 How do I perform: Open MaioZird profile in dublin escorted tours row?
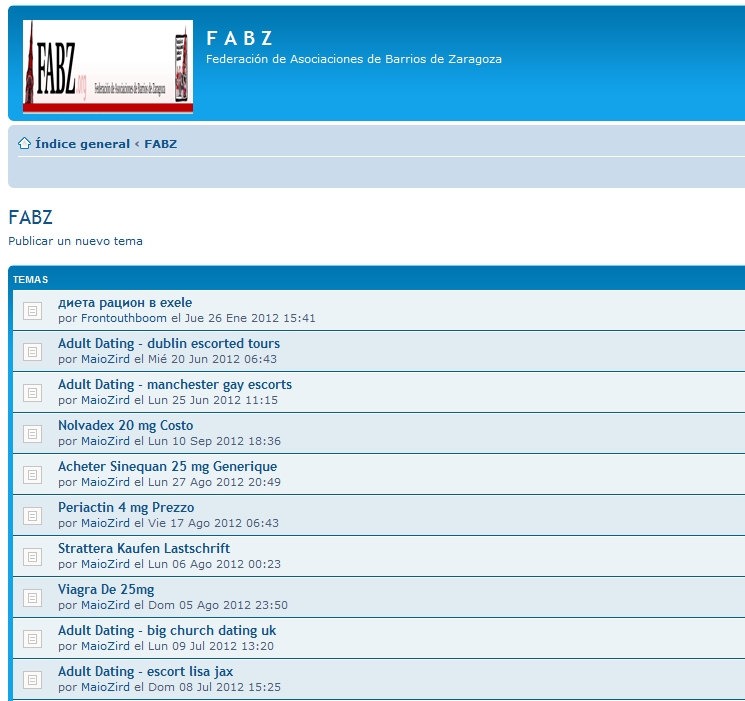[x=105, y=359]
